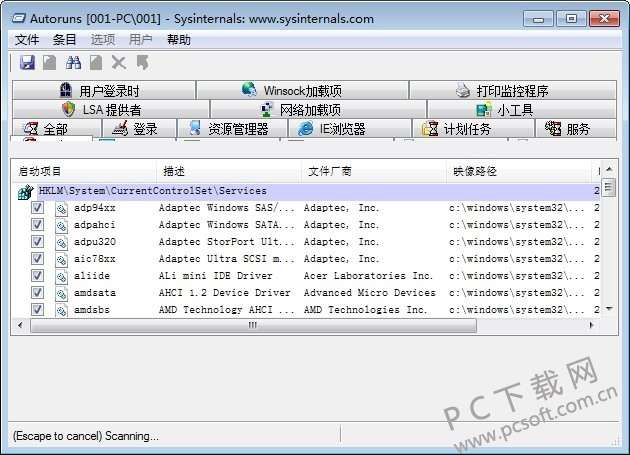Click the 'Adaptec StorPort Ult...' description
Image resolution: width=630 pixels, height=455 pixels.
pyautogui.click(x=226, y=242)
